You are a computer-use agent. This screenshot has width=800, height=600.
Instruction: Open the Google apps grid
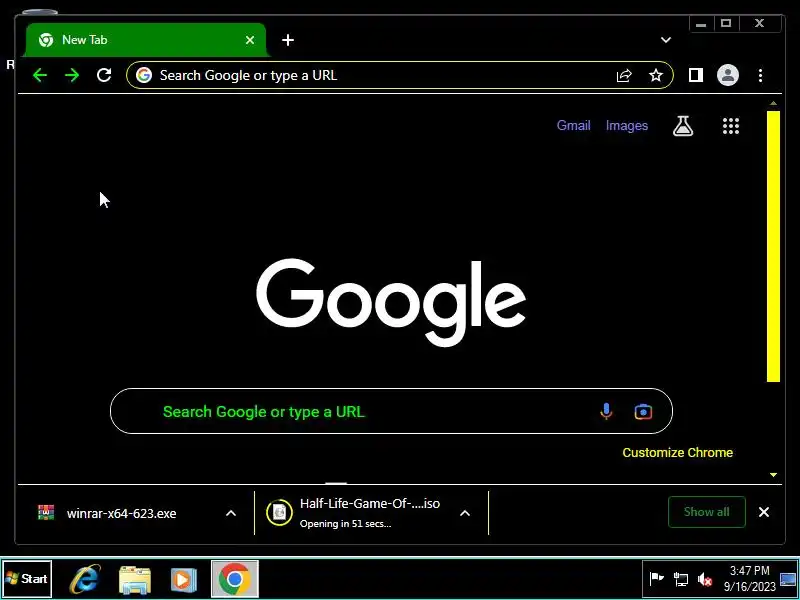(731, 126)
